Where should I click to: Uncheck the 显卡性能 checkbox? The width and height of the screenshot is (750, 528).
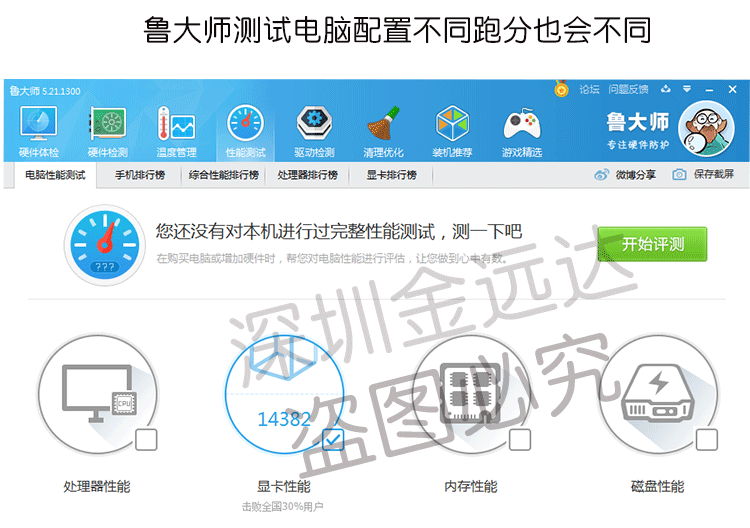[333, 440]
